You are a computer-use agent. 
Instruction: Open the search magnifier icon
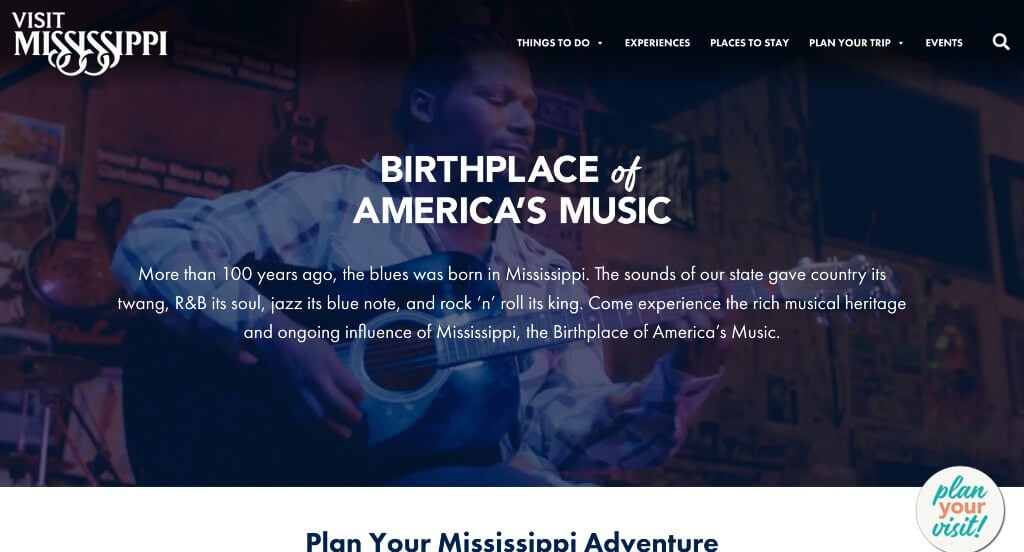1000,42
